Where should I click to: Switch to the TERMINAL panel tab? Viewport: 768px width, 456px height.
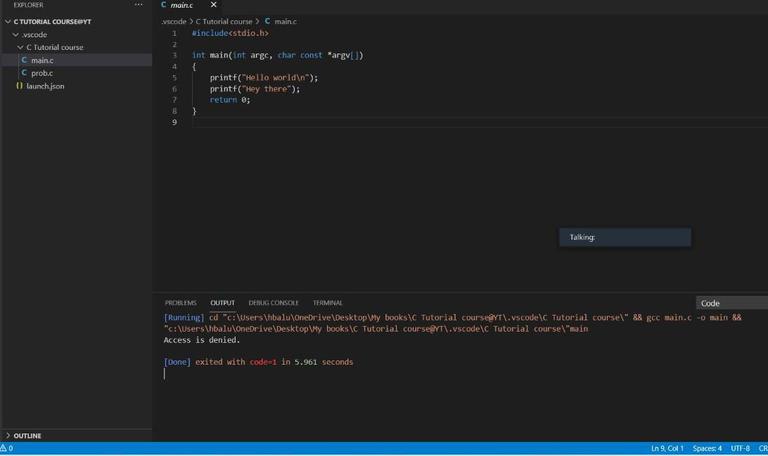327,303
